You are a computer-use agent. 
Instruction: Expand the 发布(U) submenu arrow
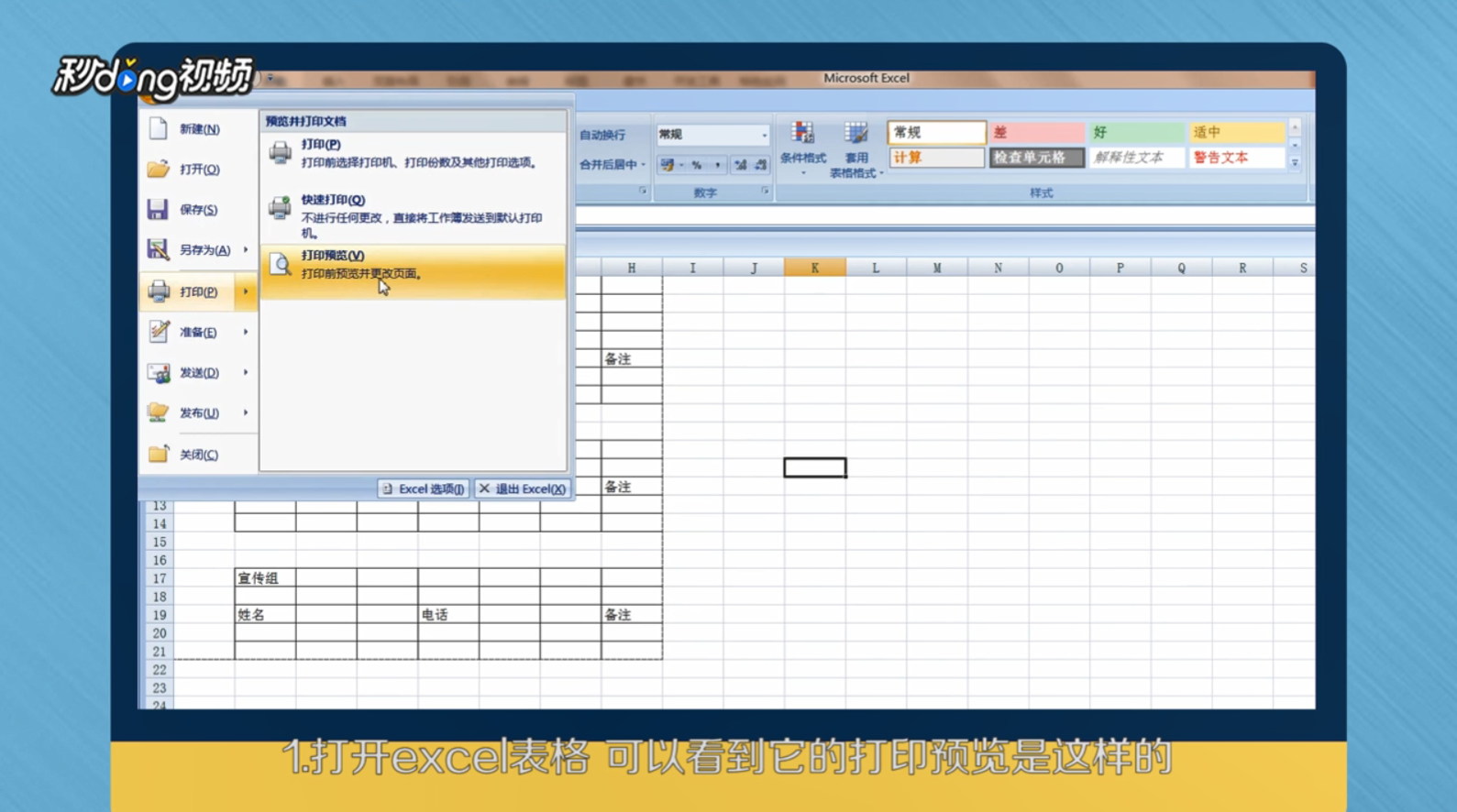point(246,412)
